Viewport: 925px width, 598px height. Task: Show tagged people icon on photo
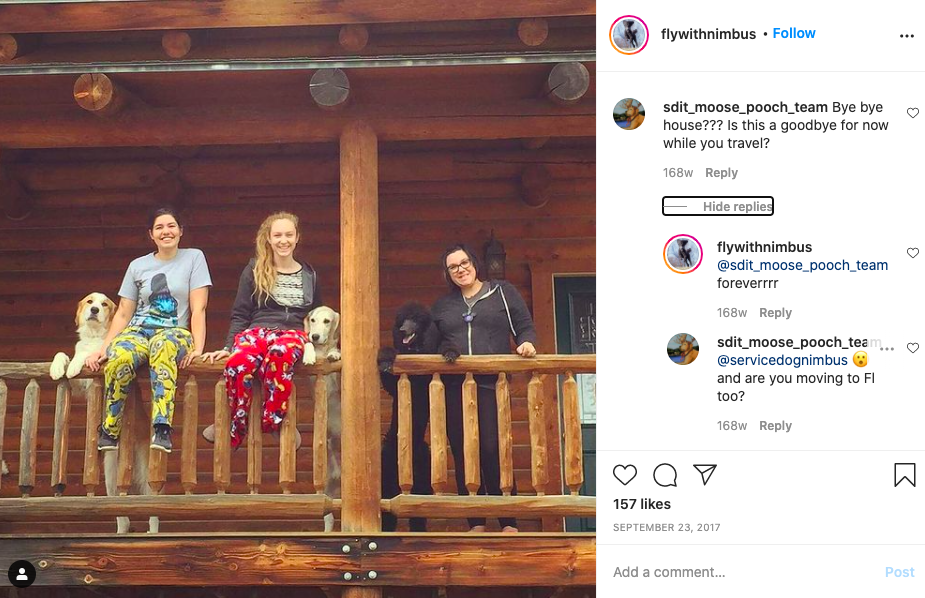coord(22,574)
